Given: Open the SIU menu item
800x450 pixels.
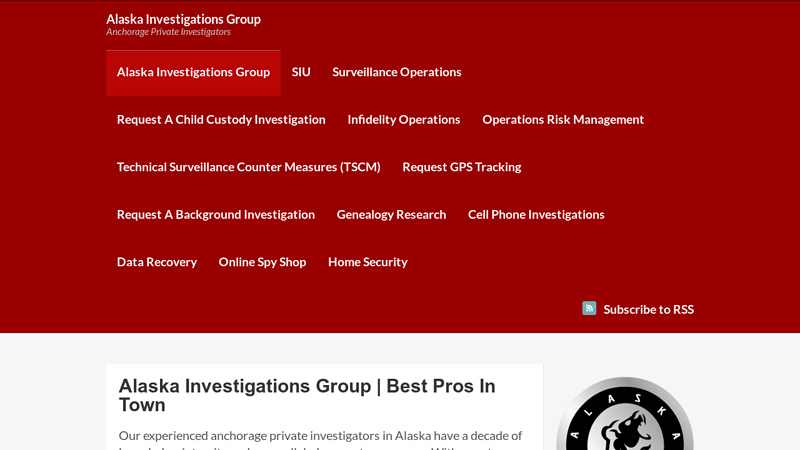Looking at the screenshot, I should (x=301, y=72).
